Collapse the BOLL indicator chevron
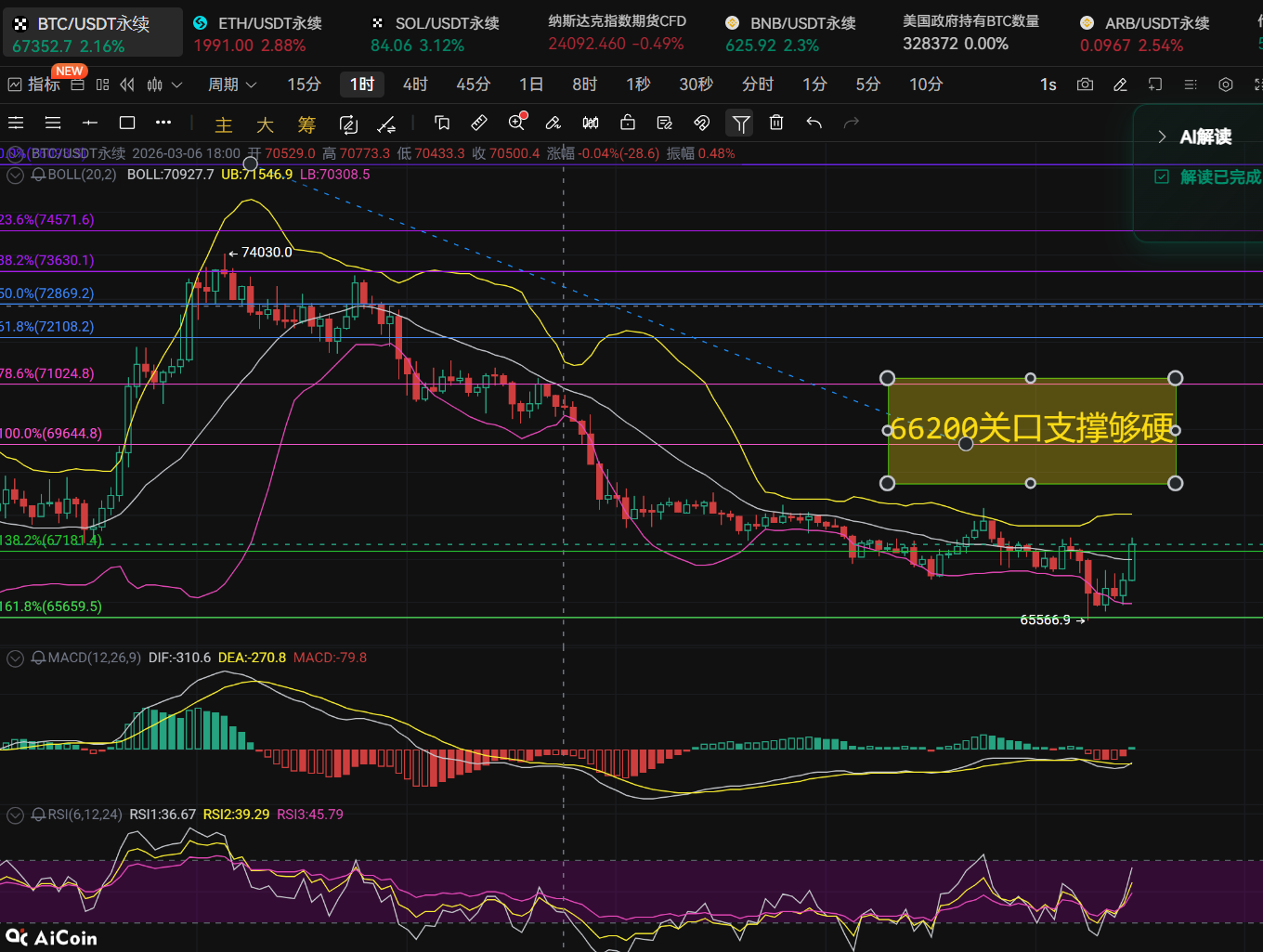This screenshot has width=1263, height=952. click(x=16, y=175)
